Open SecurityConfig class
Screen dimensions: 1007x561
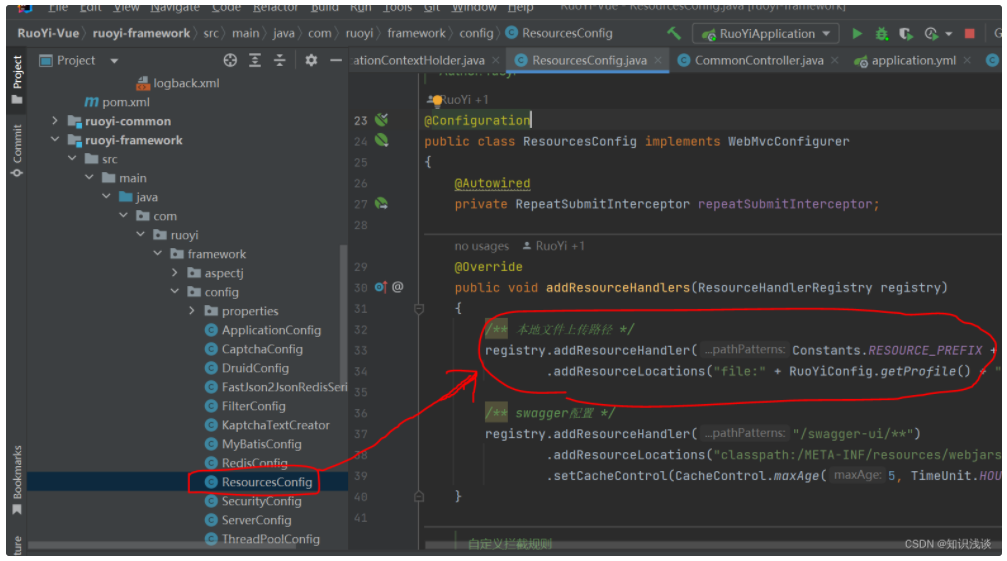point(253,501)
